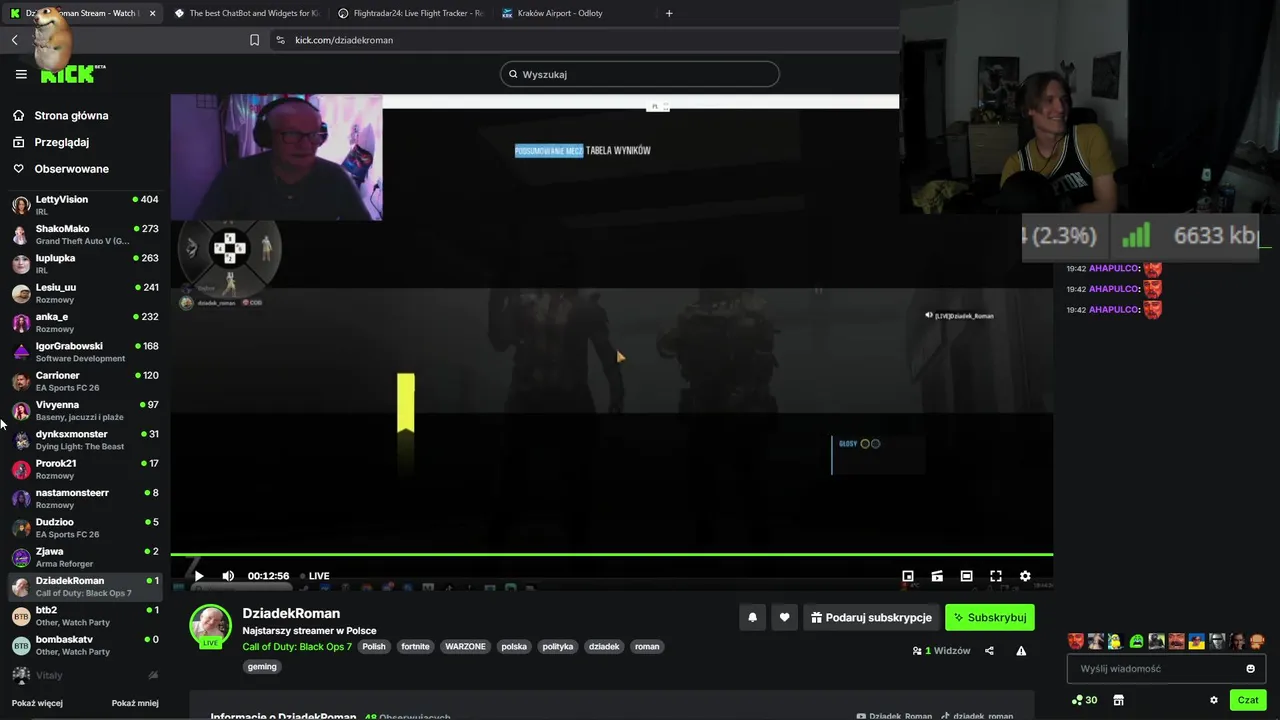
Task: Open chat settings gear
Action: pos(1214,700)
